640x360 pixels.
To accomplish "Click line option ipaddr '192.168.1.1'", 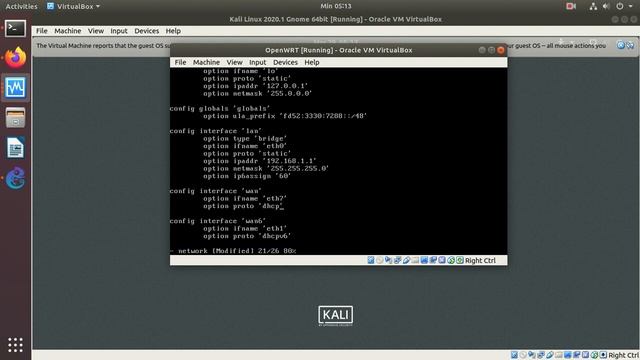I will (260, 161).
